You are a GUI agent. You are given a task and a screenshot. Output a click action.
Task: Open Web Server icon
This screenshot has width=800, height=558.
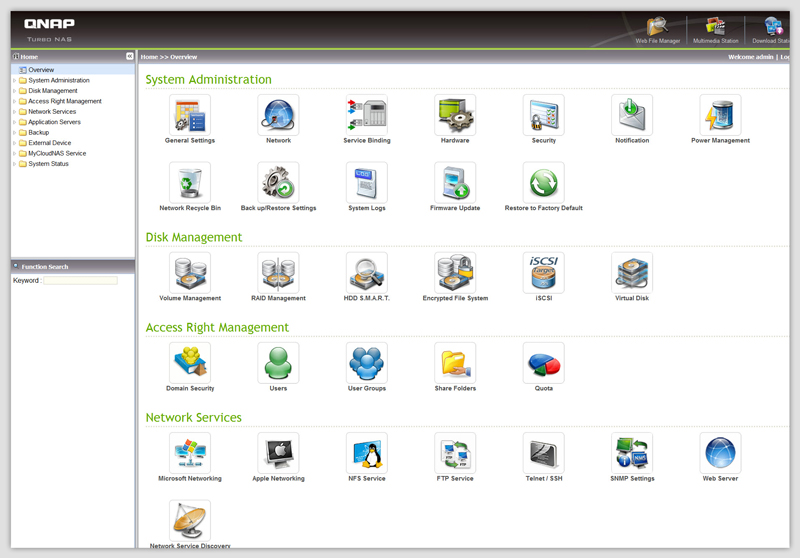pos(720,453)
